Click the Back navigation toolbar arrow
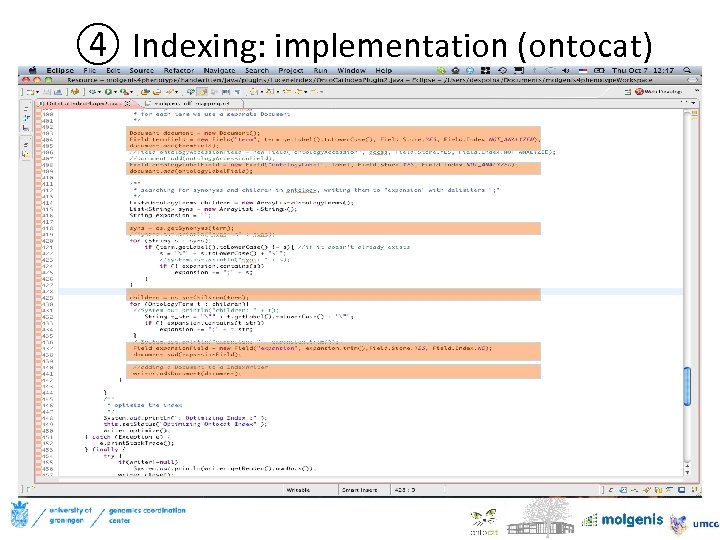720x540 pixels. 298,92
